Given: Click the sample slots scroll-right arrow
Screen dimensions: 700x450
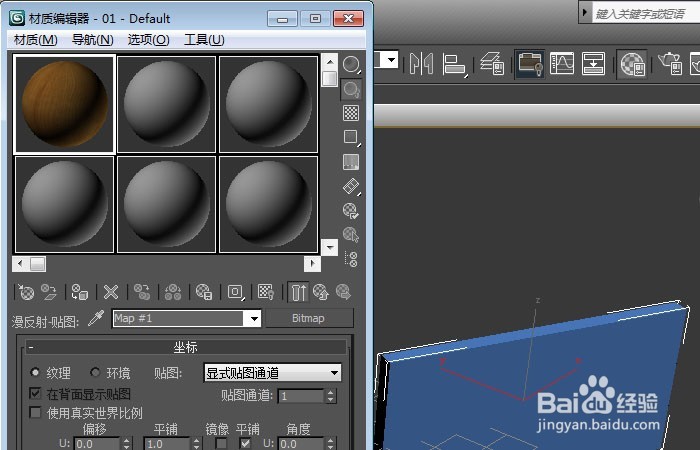Looking at the screenshot, I should (312, 263).
